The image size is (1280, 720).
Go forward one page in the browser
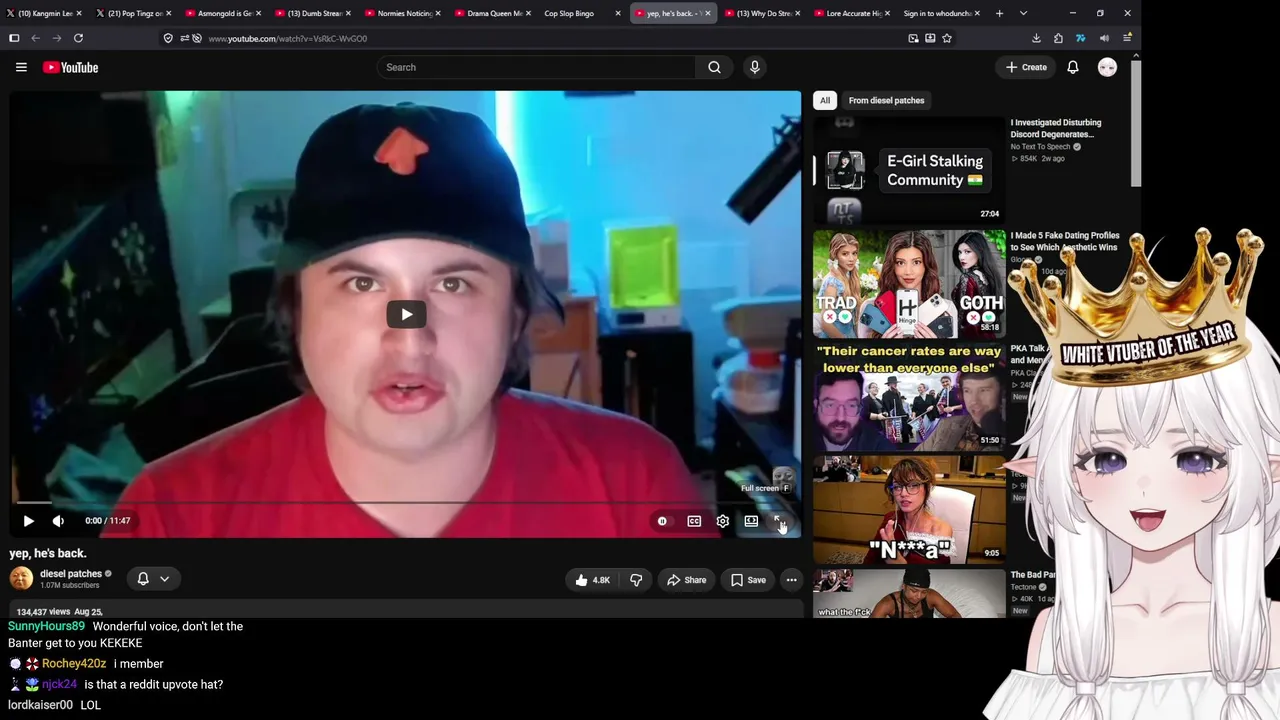tap(57, 38)
